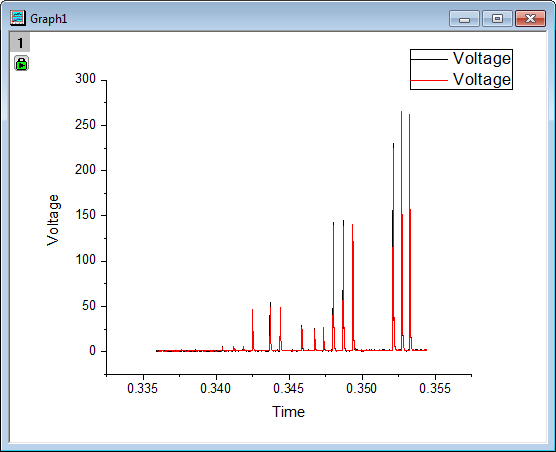Viewport: 556px width, 452px height.
Task: Click Y-axis tick label 250
Action: [x=85, y=124]
